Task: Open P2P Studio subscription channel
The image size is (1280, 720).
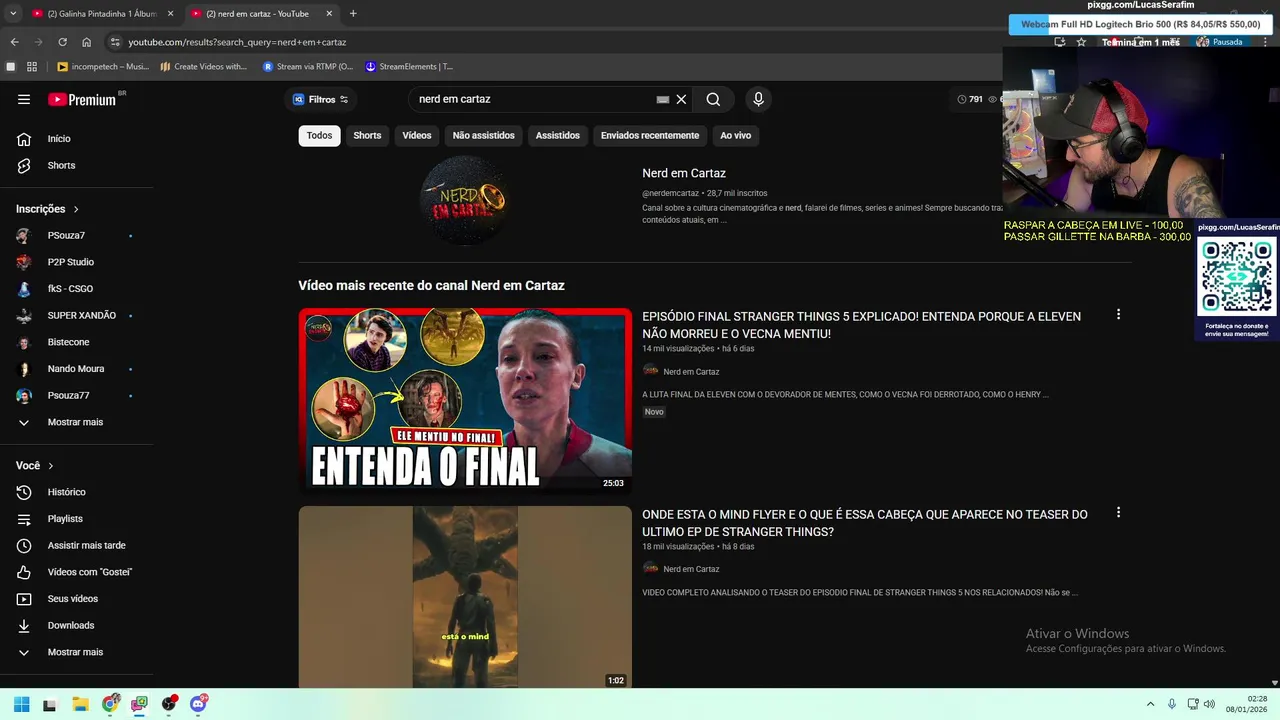Action: pos(77,262)
